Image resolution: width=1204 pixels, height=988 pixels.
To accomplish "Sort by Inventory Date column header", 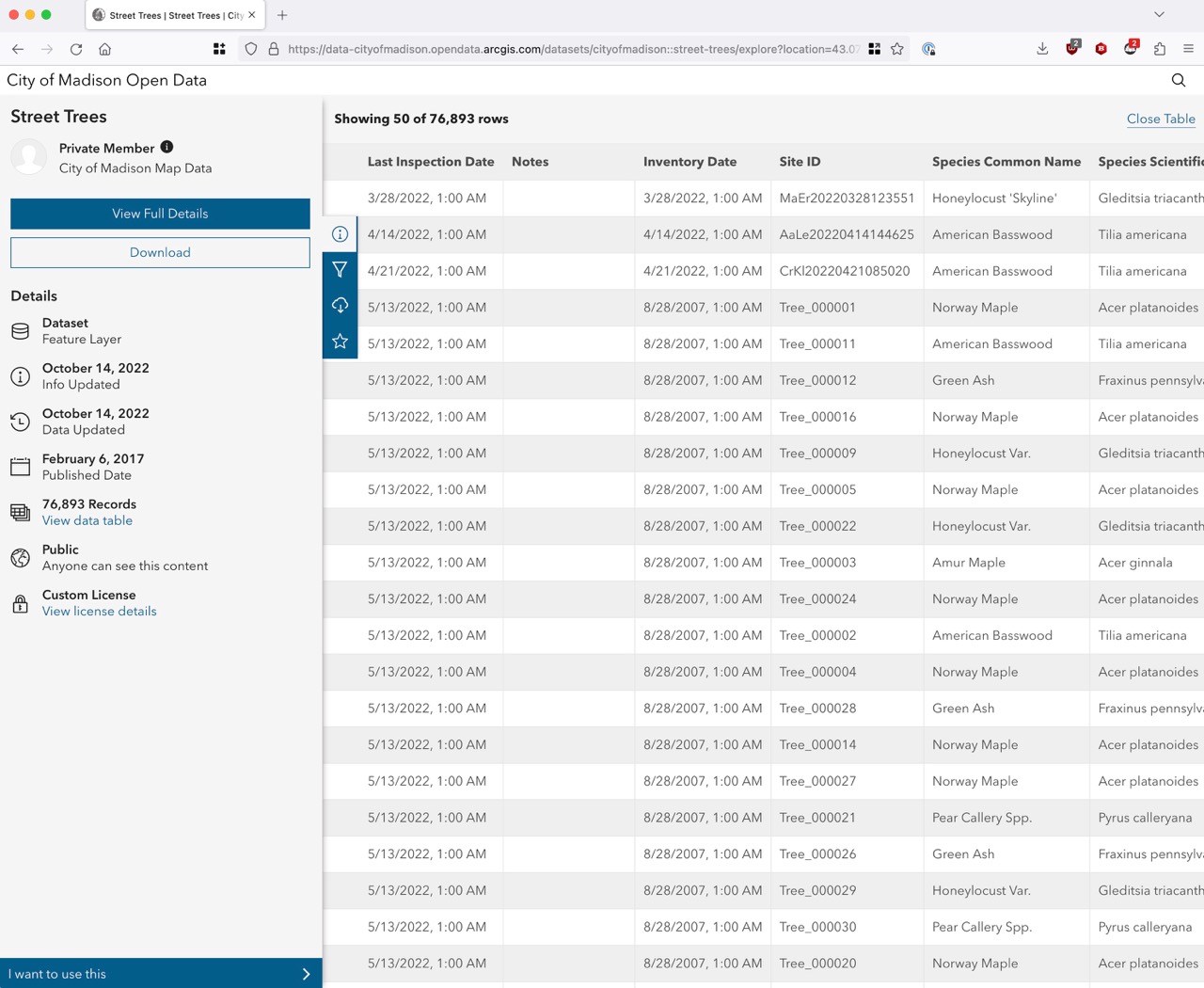I will (690, 162).
